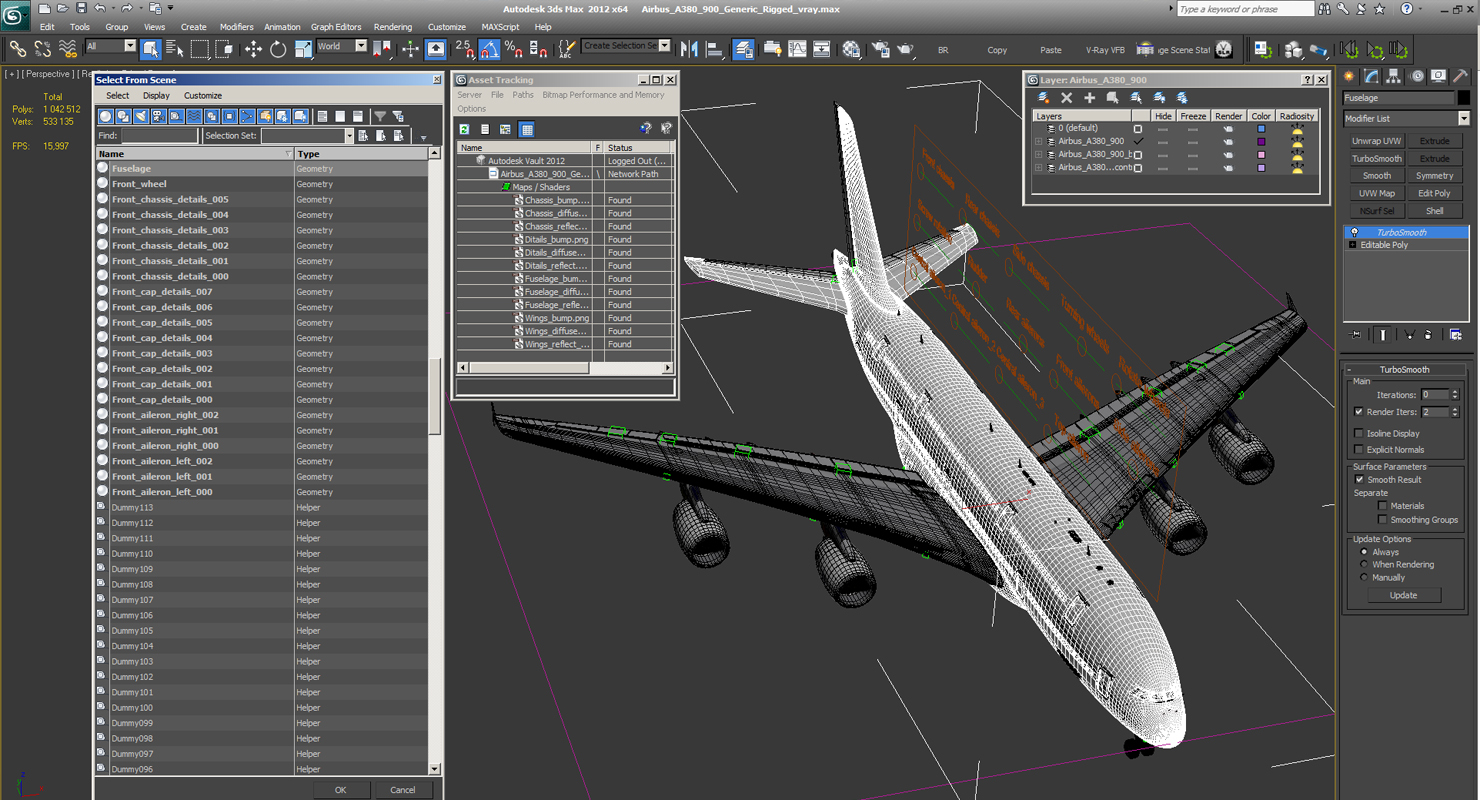The height and width of the screenshot is (800, 1480).
Task: Expand the Airbus_A380_900 layer
Action: tap(1038, 141)
